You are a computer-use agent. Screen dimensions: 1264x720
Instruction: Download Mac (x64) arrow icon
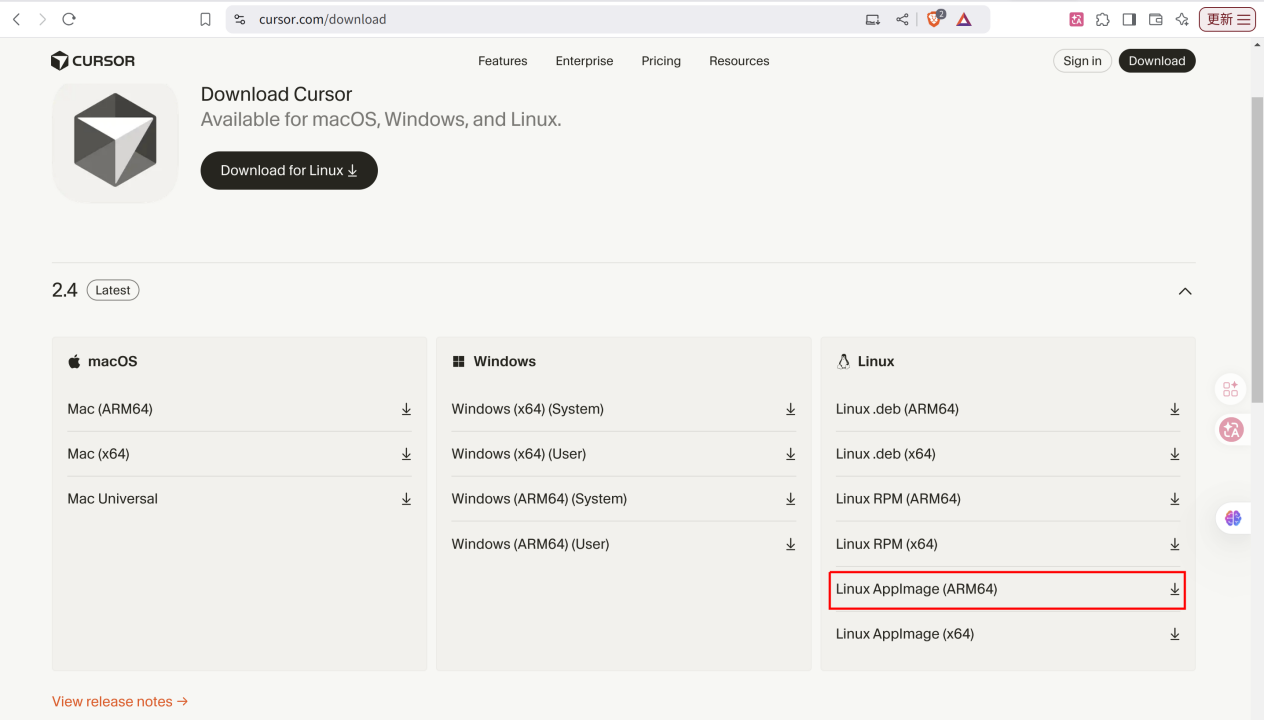[406, 454]
